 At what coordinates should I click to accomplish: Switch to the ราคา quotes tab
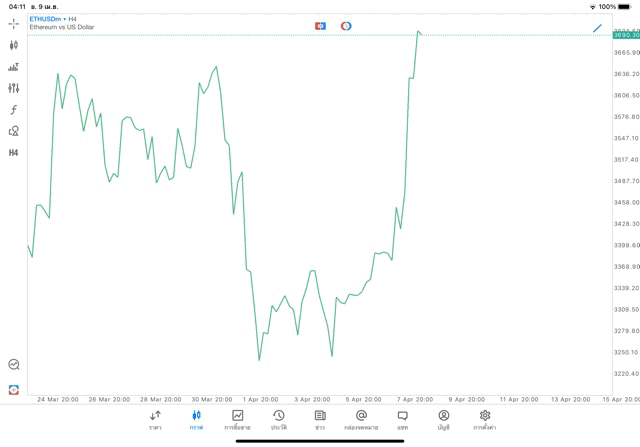coord(155,420)
